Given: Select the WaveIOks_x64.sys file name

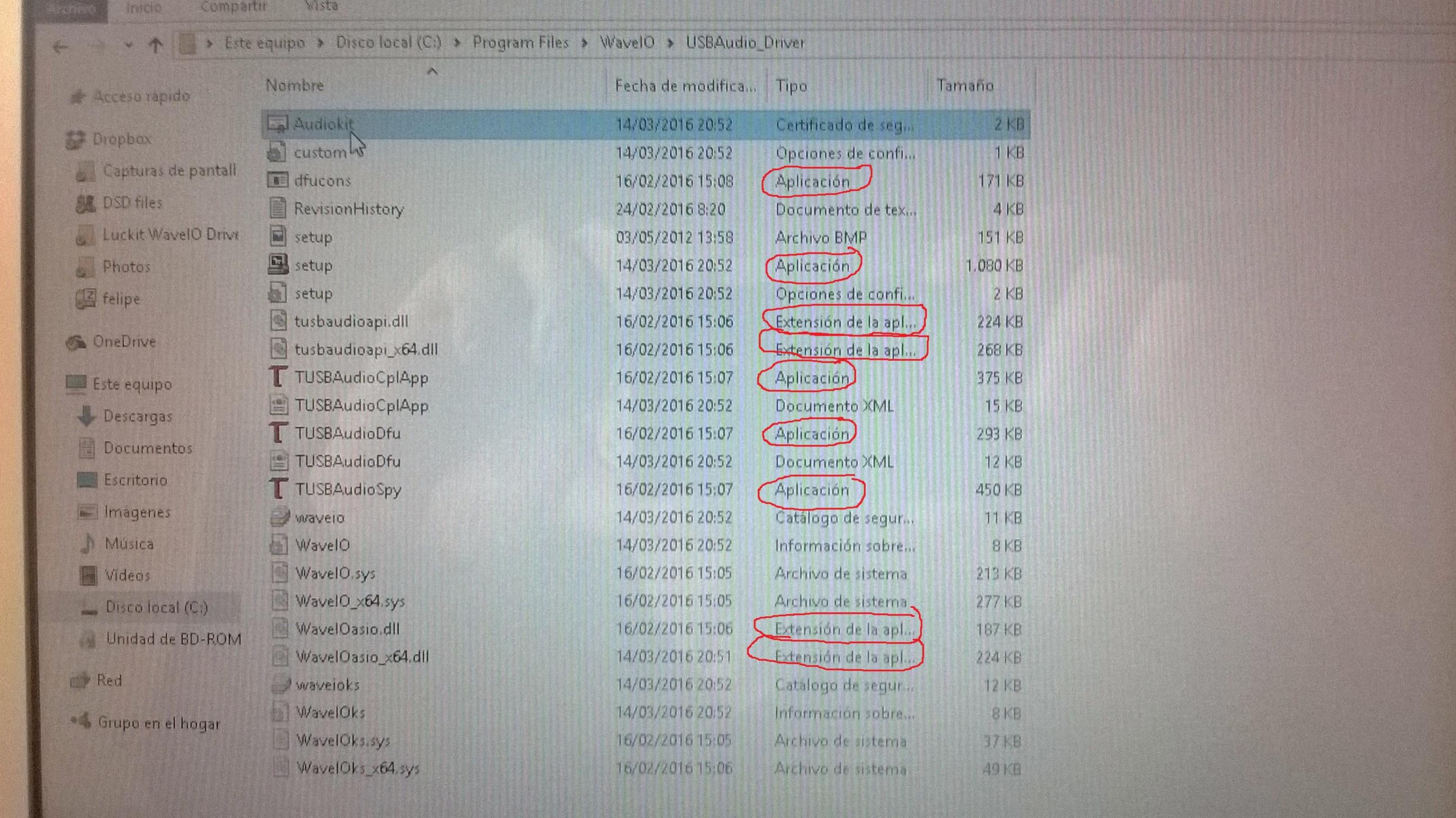Looking at the screenshot, I should click(x=358, y=769).
